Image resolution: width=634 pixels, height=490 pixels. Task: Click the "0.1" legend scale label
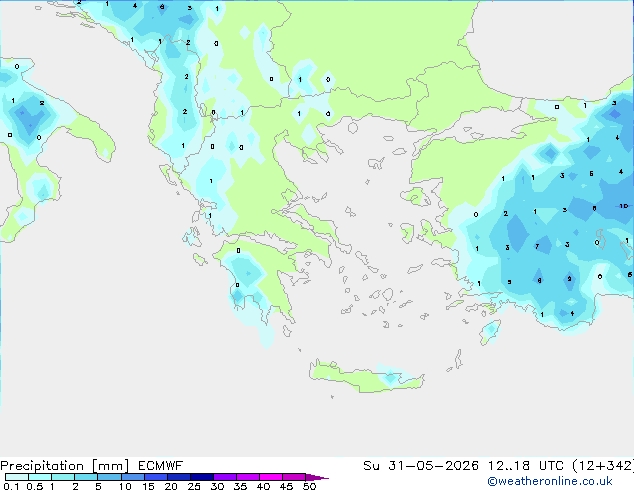[11, 486]
